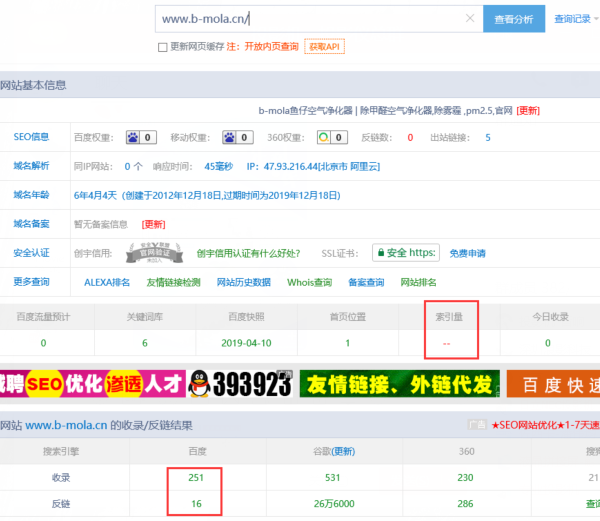Open the 友情链接检测 link
The height and width of the screenshot is (521, 600).
click(x=174, y=282)
